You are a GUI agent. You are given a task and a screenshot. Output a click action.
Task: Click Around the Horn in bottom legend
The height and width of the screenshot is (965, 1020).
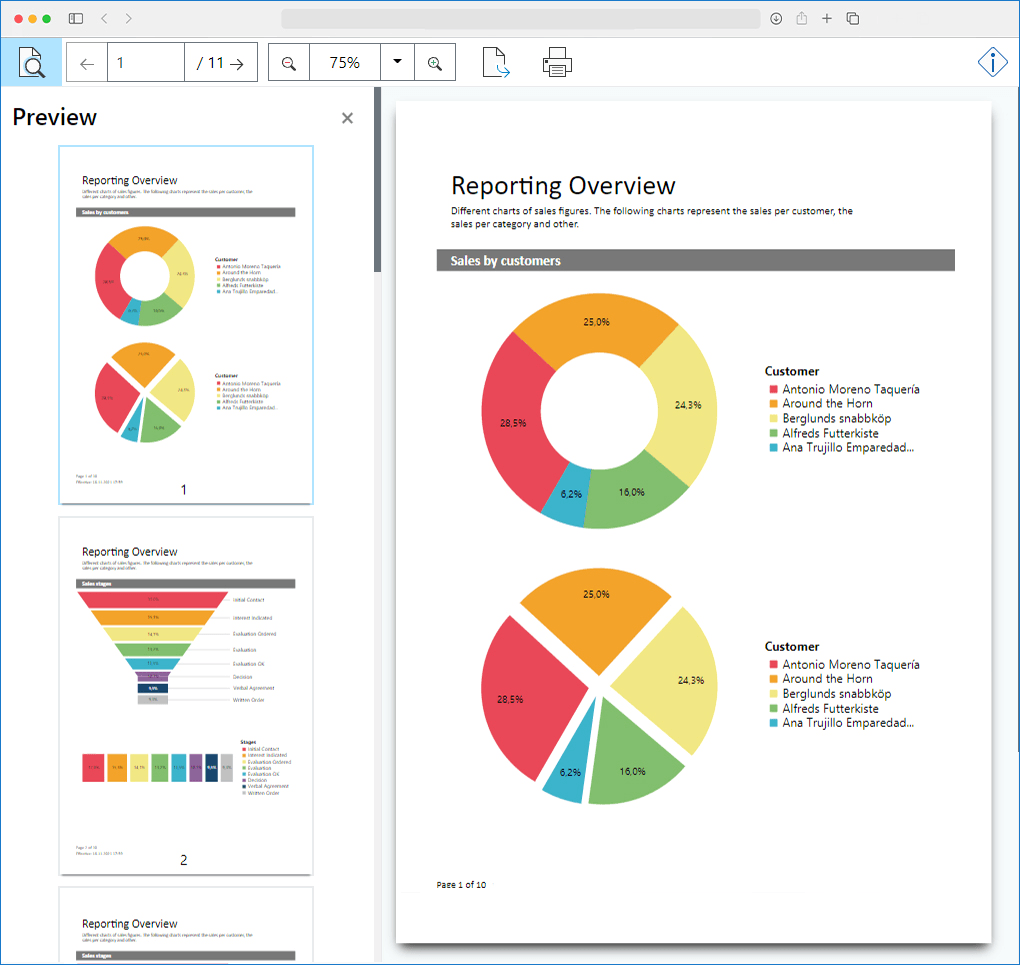coord(827,679)
